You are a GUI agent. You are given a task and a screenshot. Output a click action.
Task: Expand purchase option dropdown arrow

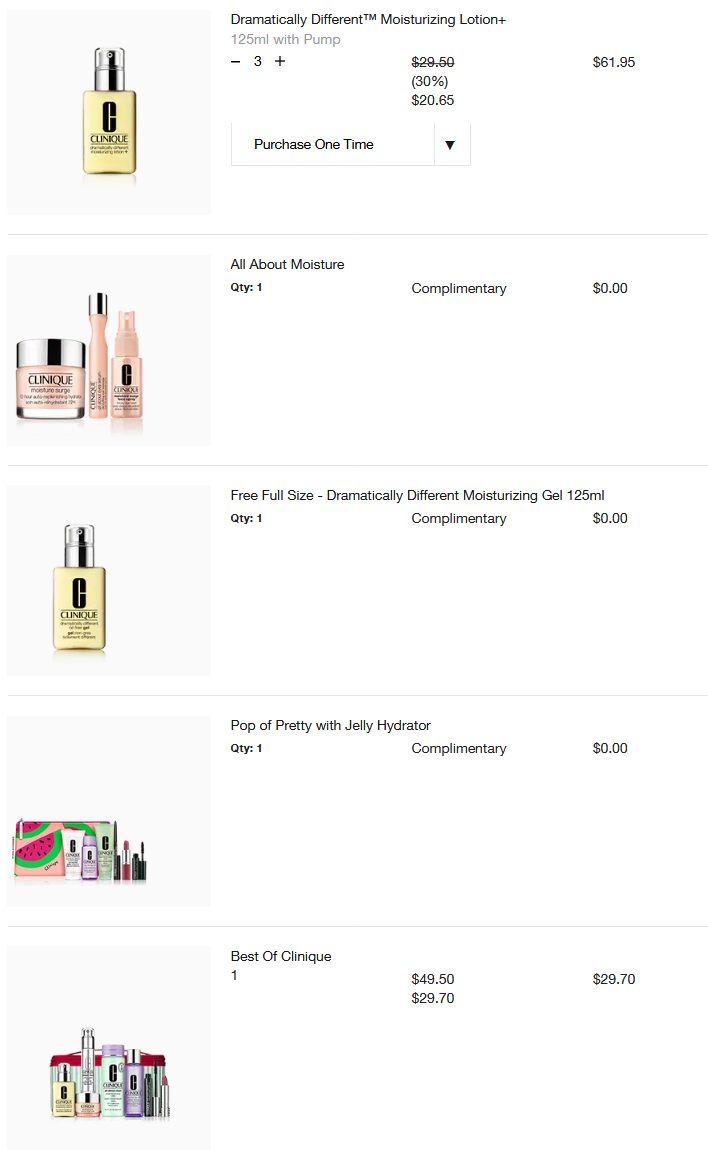point(450,144)
